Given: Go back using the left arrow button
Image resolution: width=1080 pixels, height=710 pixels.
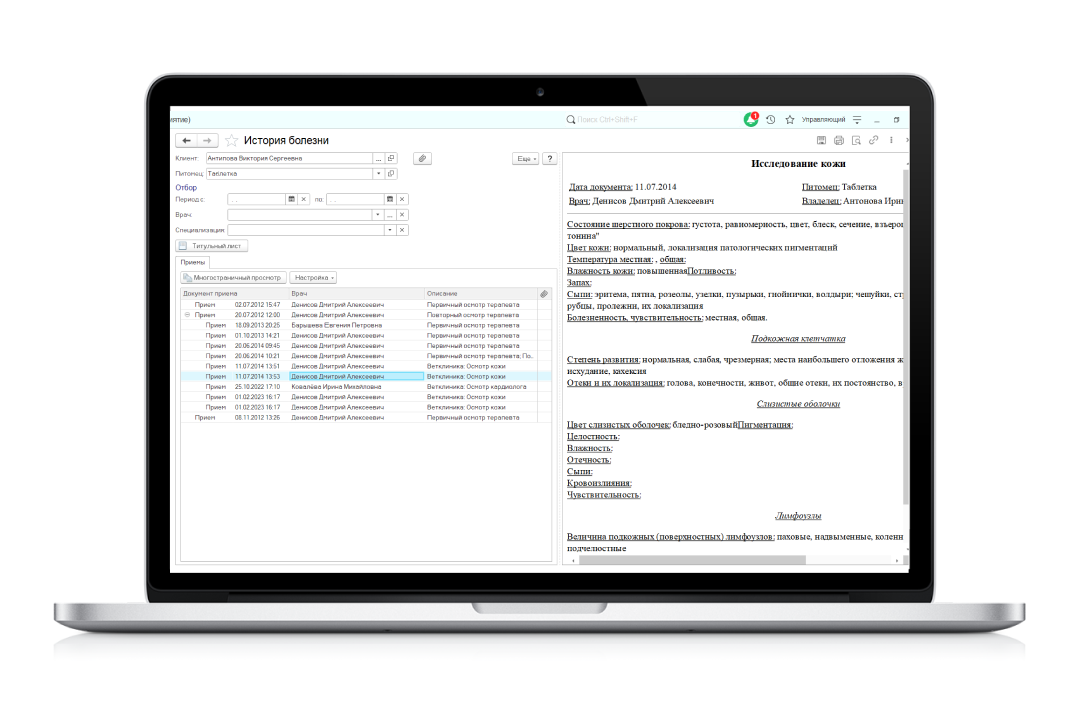Looking at the screenshot, I should coord(186,141).
